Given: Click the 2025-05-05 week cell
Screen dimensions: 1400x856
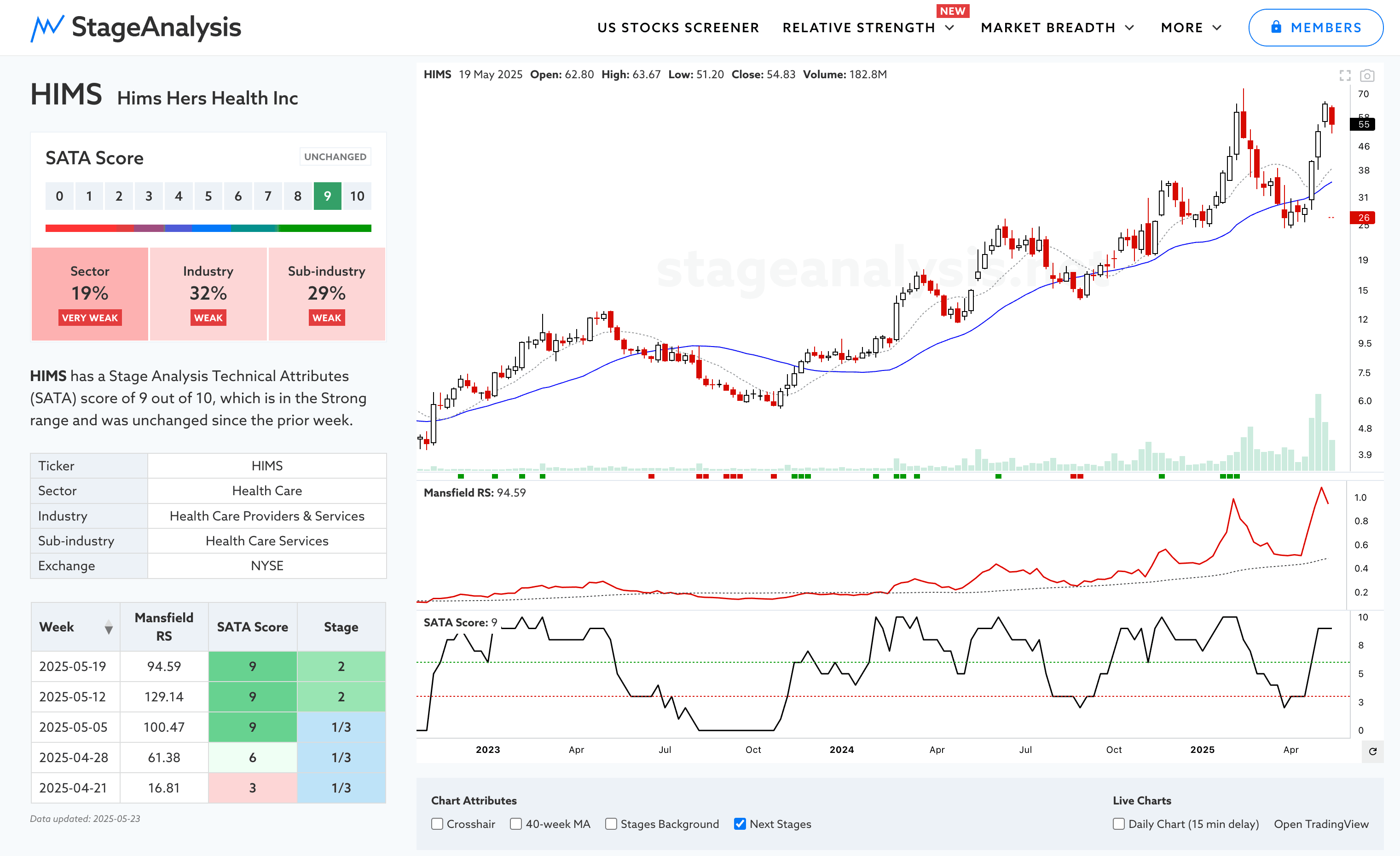Looking at the screenshot, I should [75, 727].
